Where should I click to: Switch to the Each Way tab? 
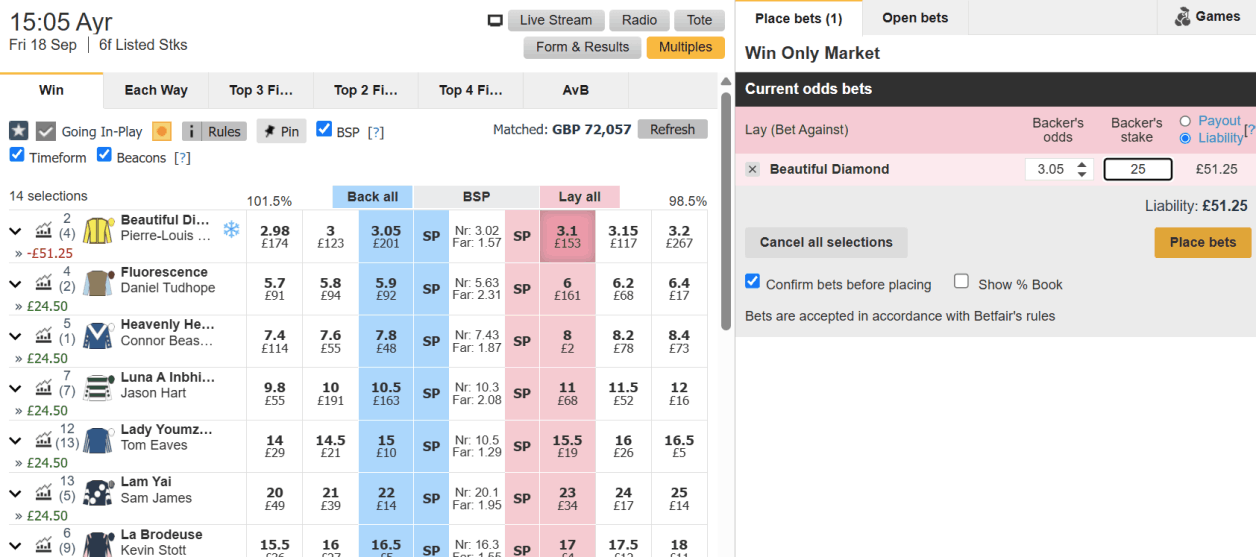tap(156, 90)
